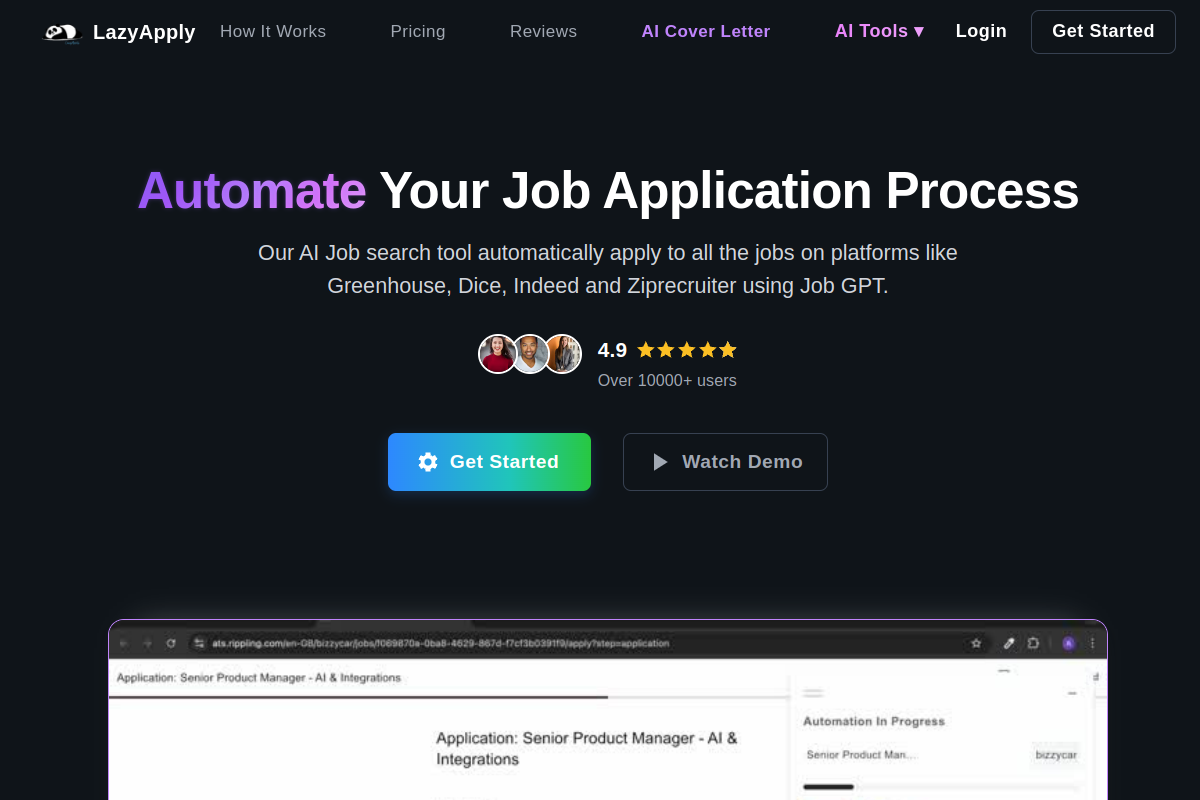The width and height of the screenshot is (1200, 800).
Task: Open the How It Works section
Action: pos(273,32)
